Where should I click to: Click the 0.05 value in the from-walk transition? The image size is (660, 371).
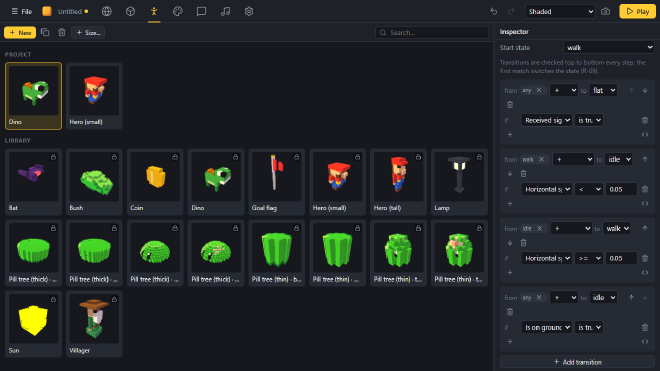coord(621,189)
